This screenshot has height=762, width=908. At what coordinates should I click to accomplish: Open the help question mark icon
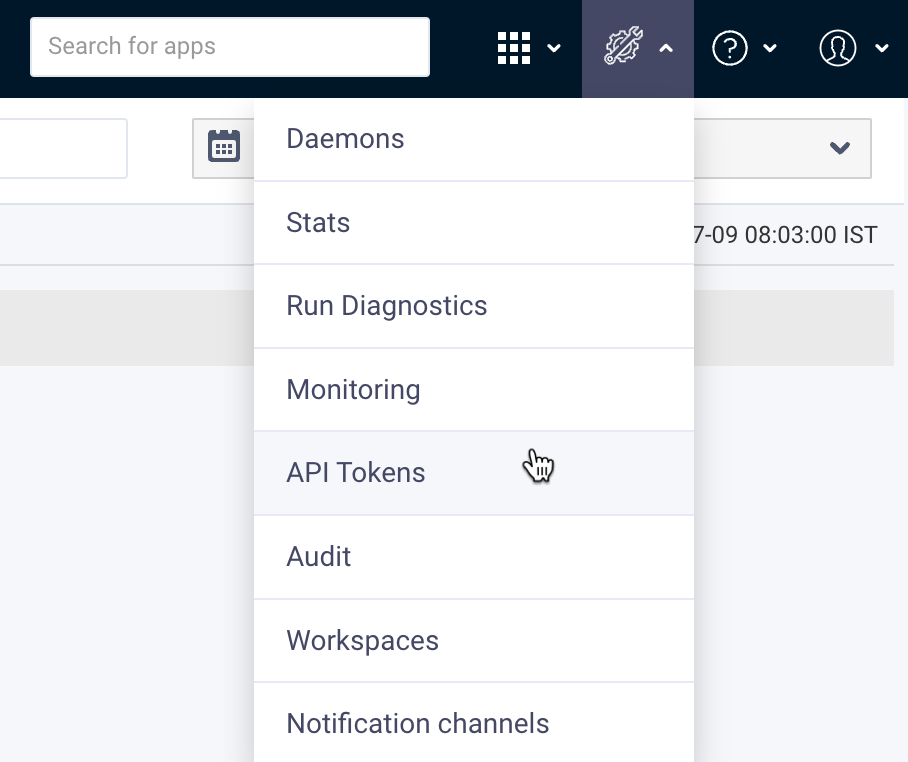point(729,47)
